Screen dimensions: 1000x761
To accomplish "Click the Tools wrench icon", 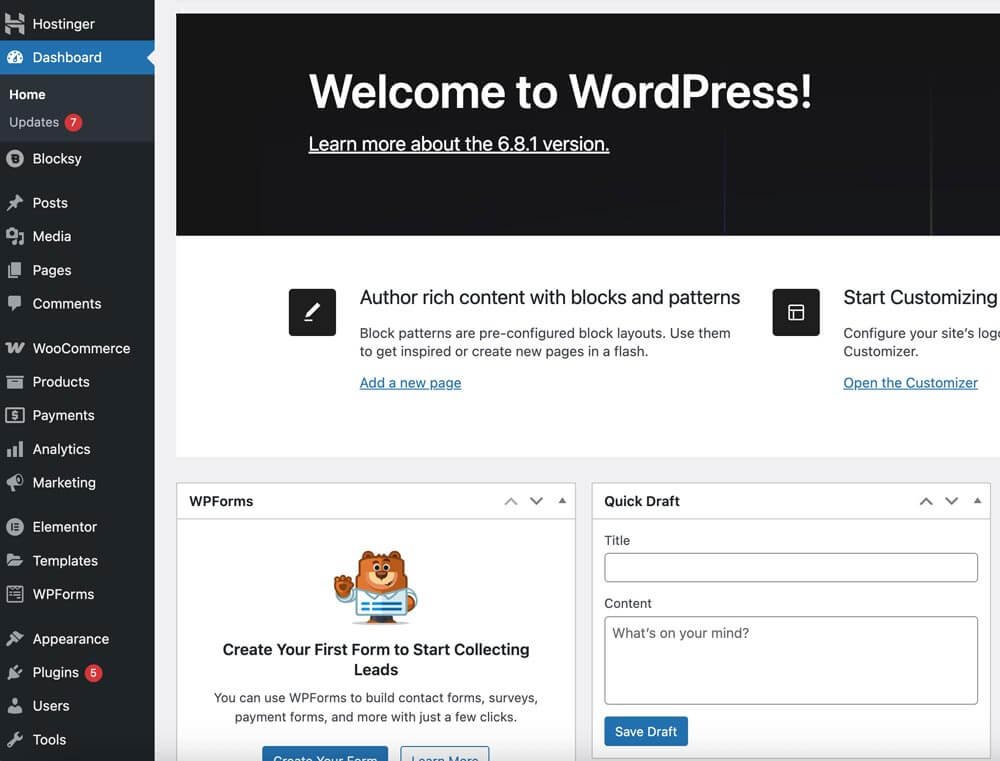I will (x=15, y=739).
